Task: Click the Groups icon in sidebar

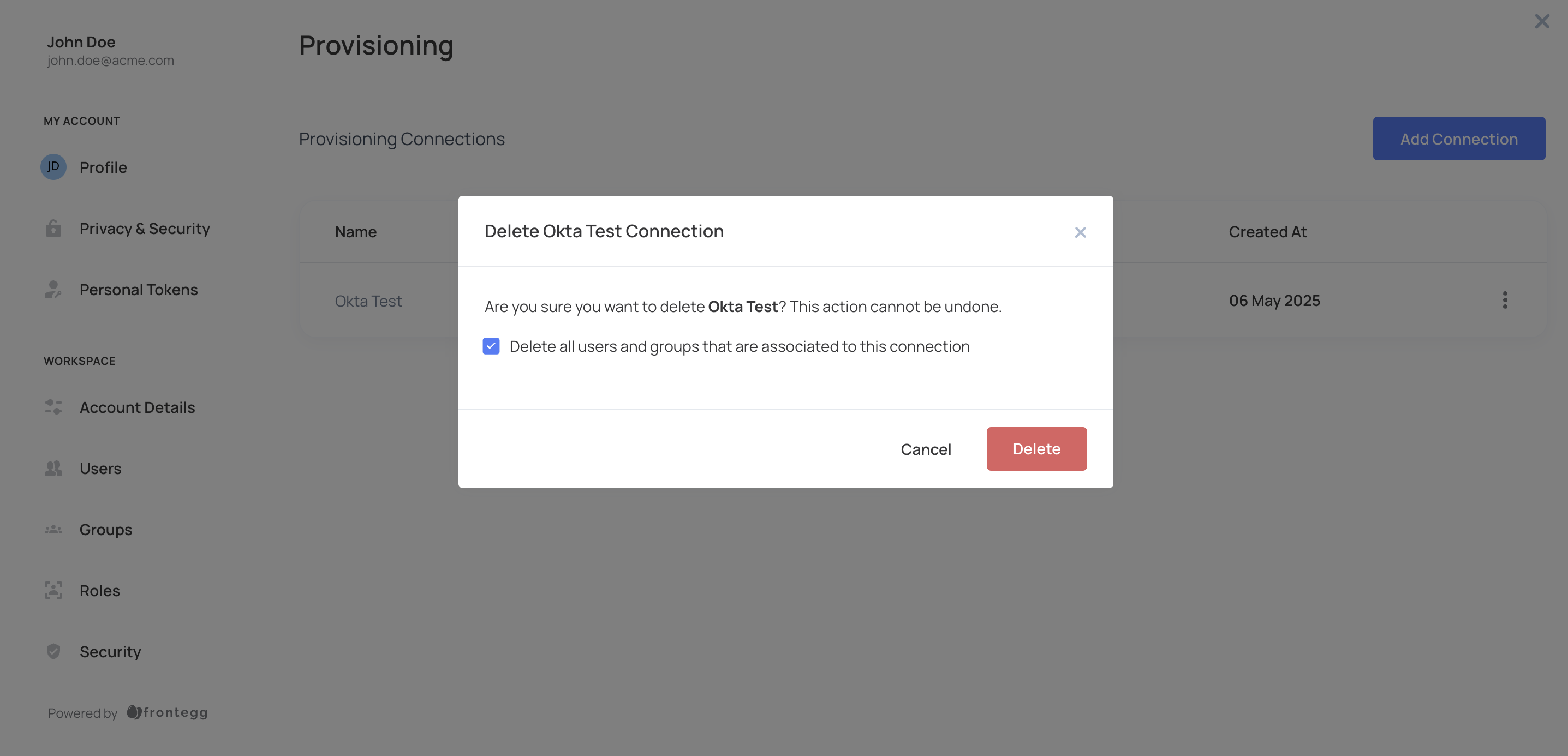Action: (x=53, y=529)
